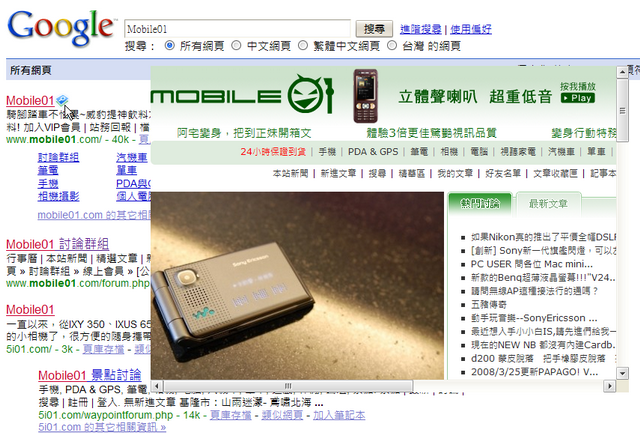The width and height of the screenshot is (640, 433).
Task: Click the Play button in banner ad
Action: pos(578,98)
